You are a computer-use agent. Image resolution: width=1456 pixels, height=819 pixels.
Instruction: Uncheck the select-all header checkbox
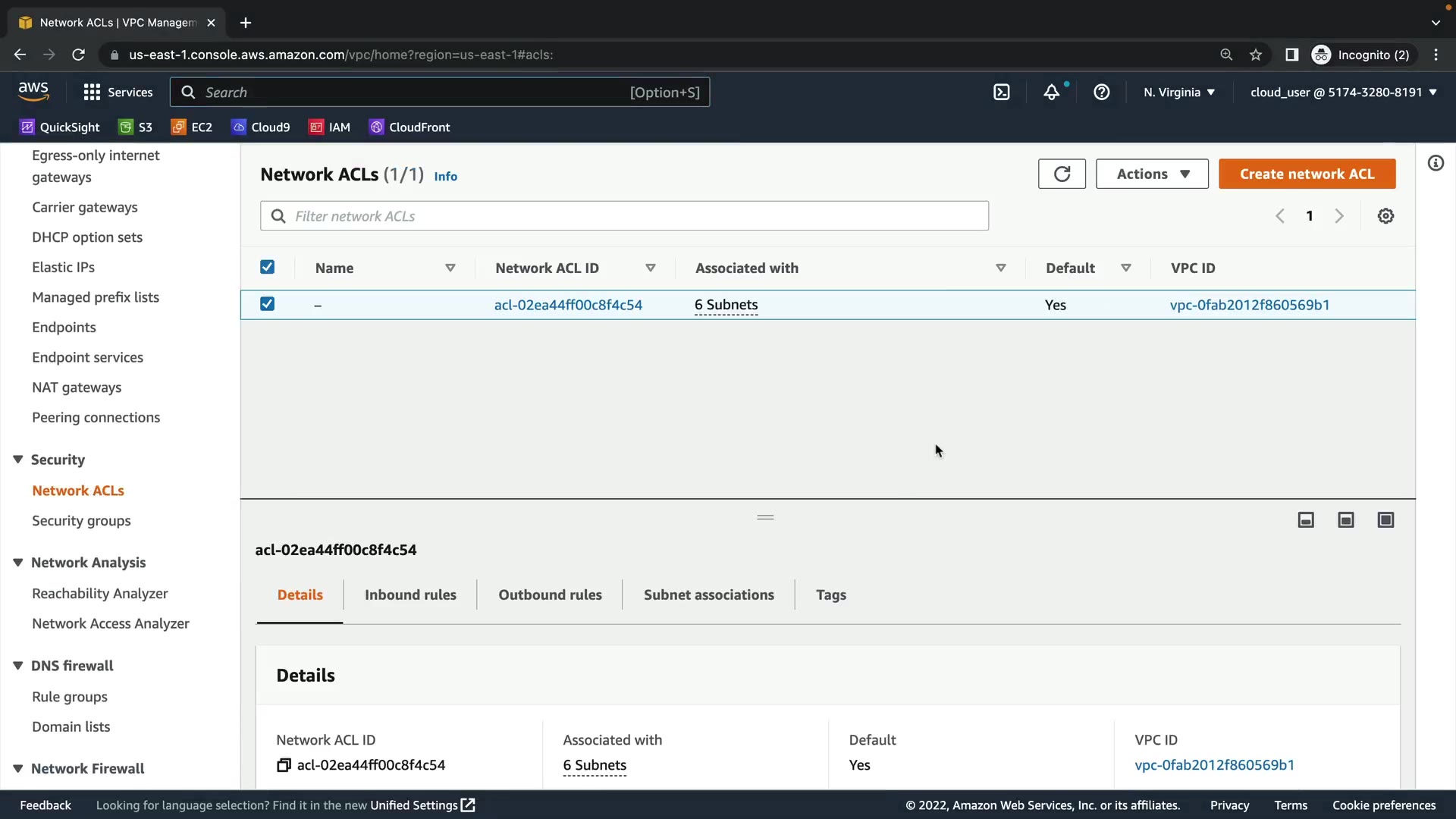click(x=267, y=267)
